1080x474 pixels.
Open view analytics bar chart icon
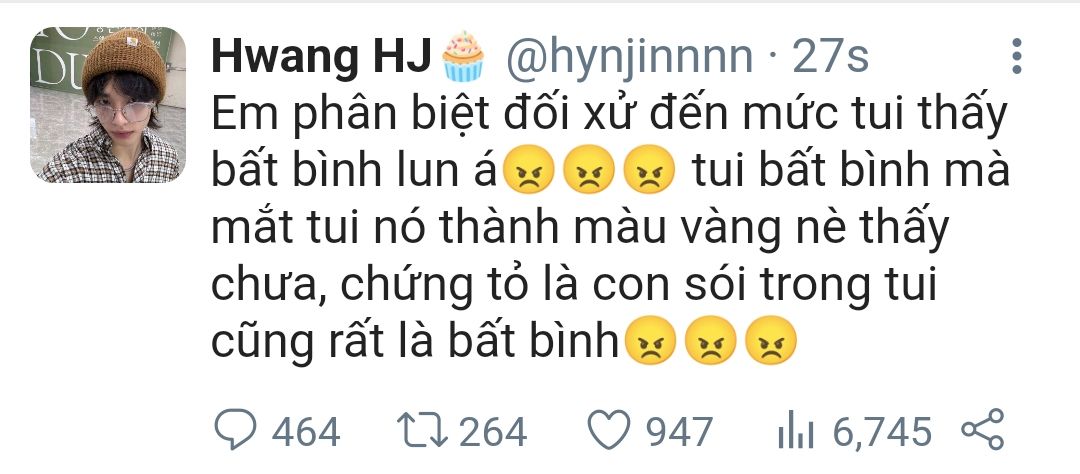point(795,431)
